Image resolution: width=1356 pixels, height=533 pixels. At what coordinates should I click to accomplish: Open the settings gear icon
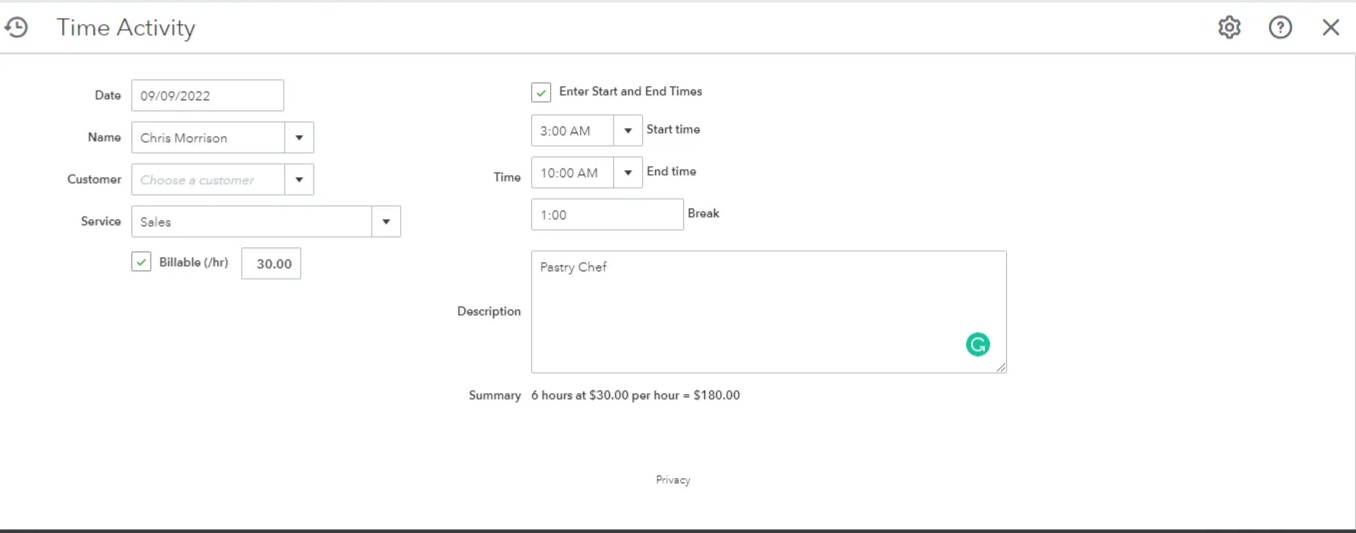[1229, 28]
